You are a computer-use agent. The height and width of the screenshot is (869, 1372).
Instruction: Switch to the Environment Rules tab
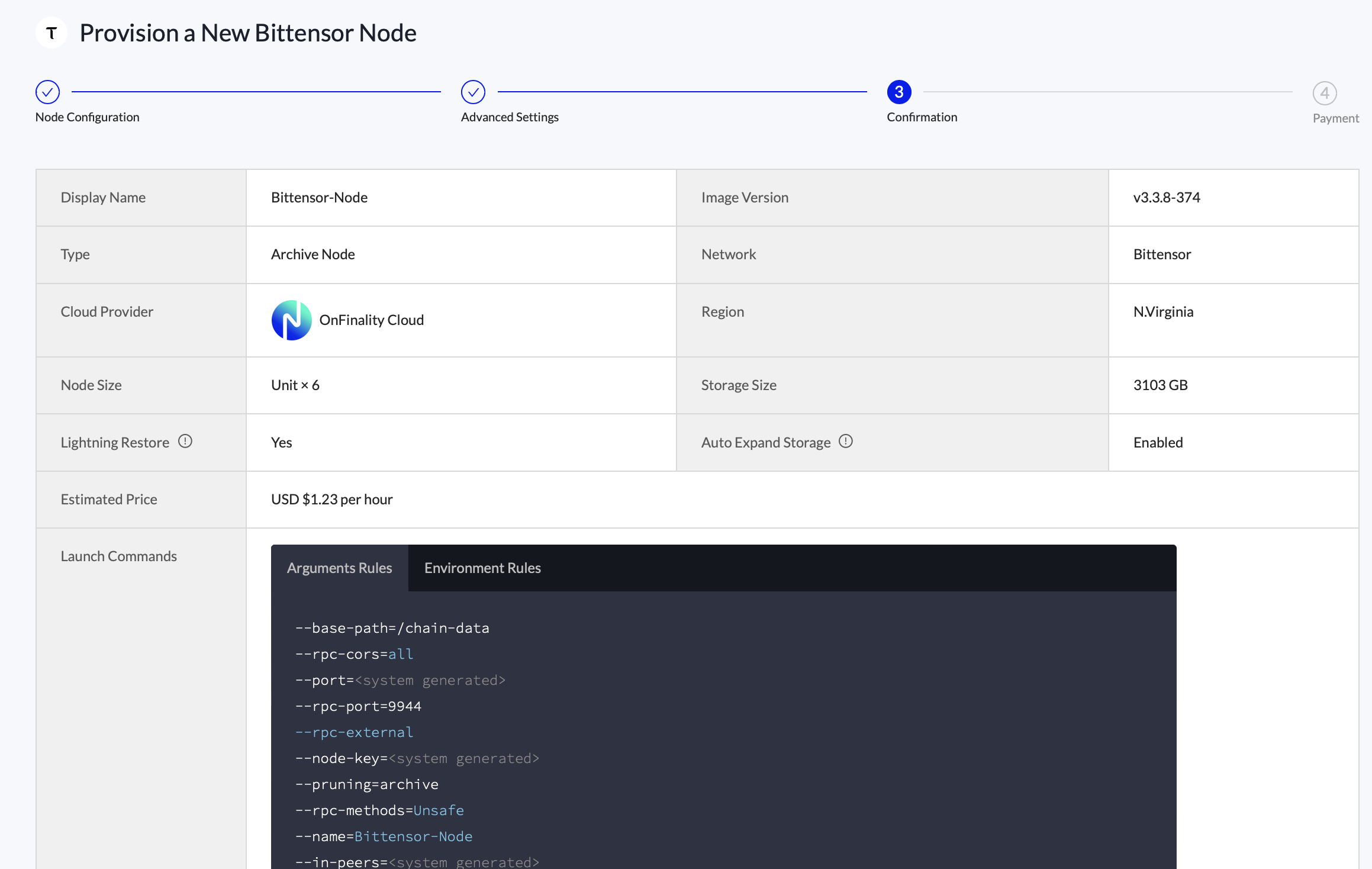(482, 568)
